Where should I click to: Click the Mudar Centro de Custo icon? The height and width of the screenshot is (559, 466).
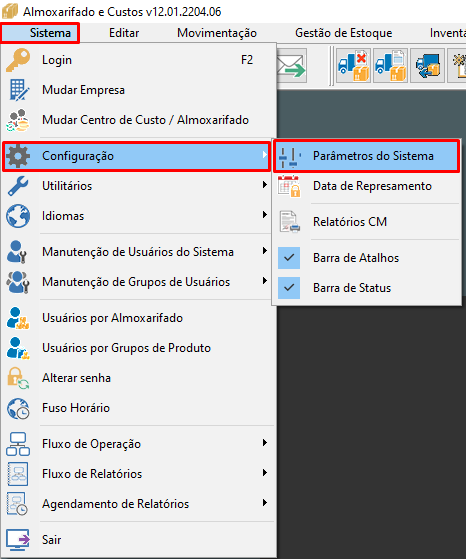[x=18, y=120]
